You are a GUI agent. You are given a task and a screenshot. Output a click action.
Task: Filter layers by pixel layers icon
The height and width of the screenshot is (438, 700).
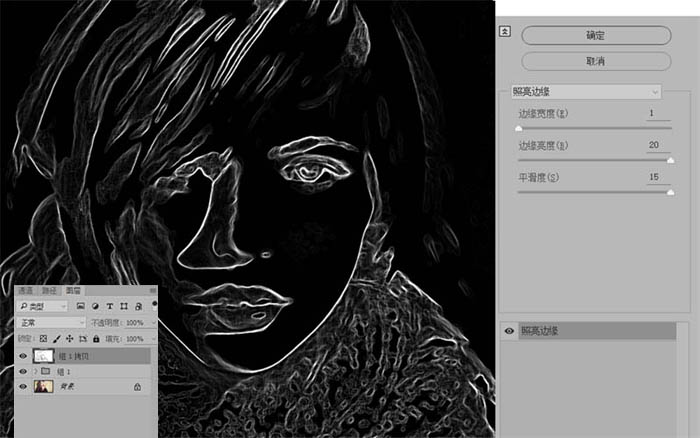(x=80, y=306)
